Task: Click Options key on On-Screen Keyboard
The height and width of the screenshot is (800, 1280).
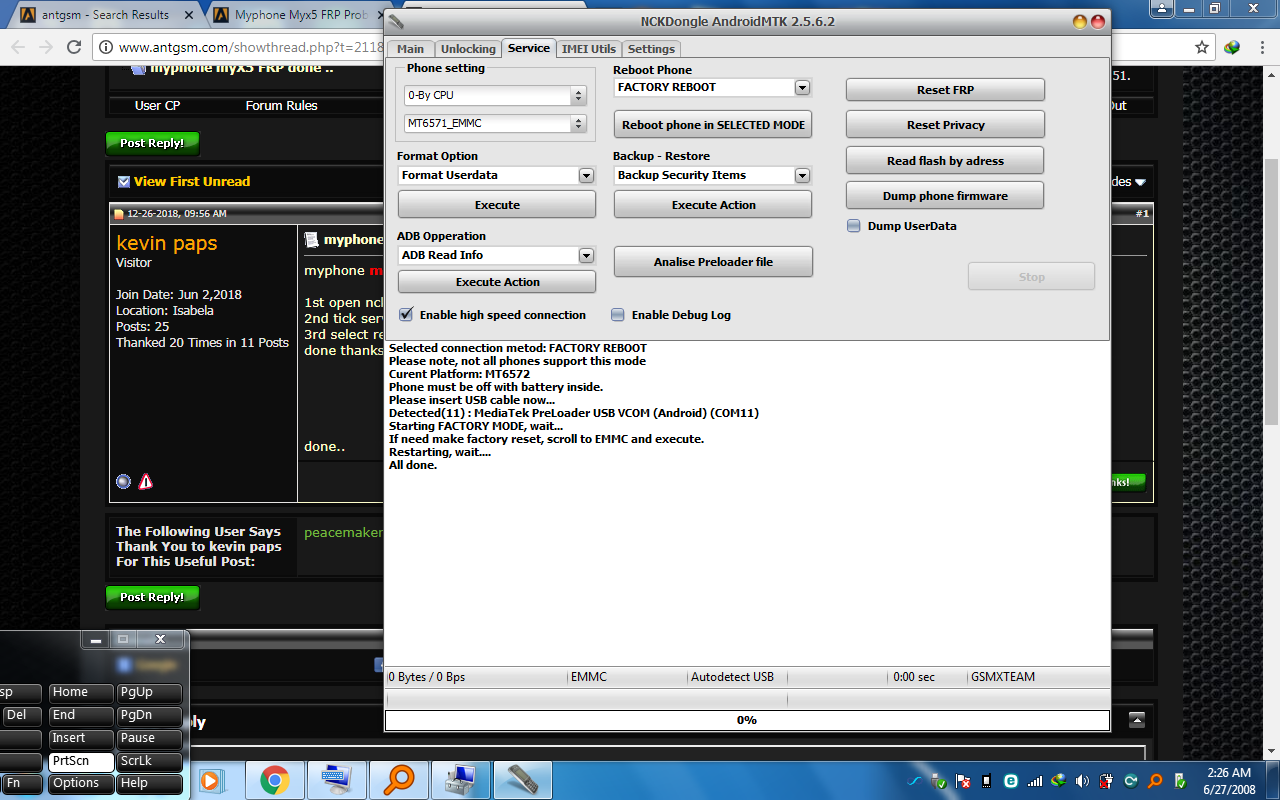Action: [x=80, y=783]
